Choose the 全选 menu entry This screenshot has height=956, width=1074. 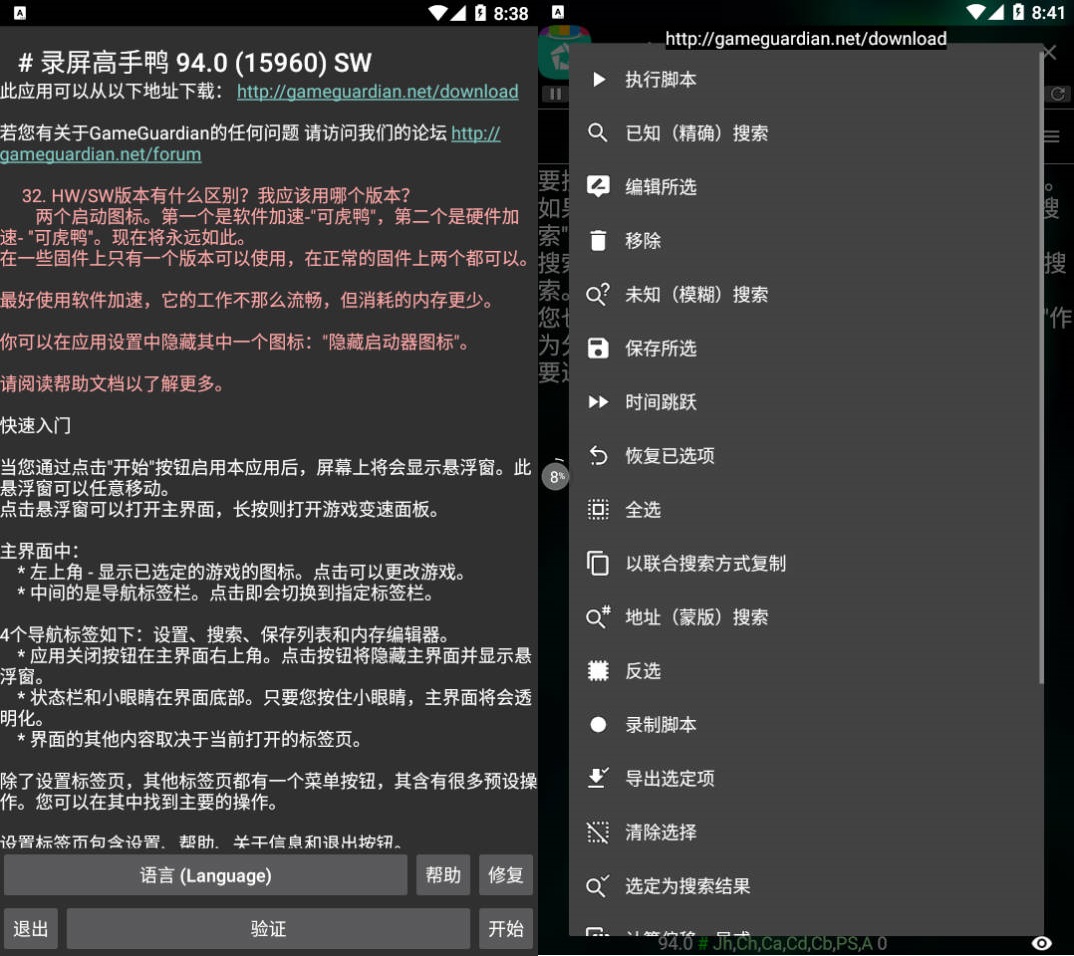coord(806,510)
